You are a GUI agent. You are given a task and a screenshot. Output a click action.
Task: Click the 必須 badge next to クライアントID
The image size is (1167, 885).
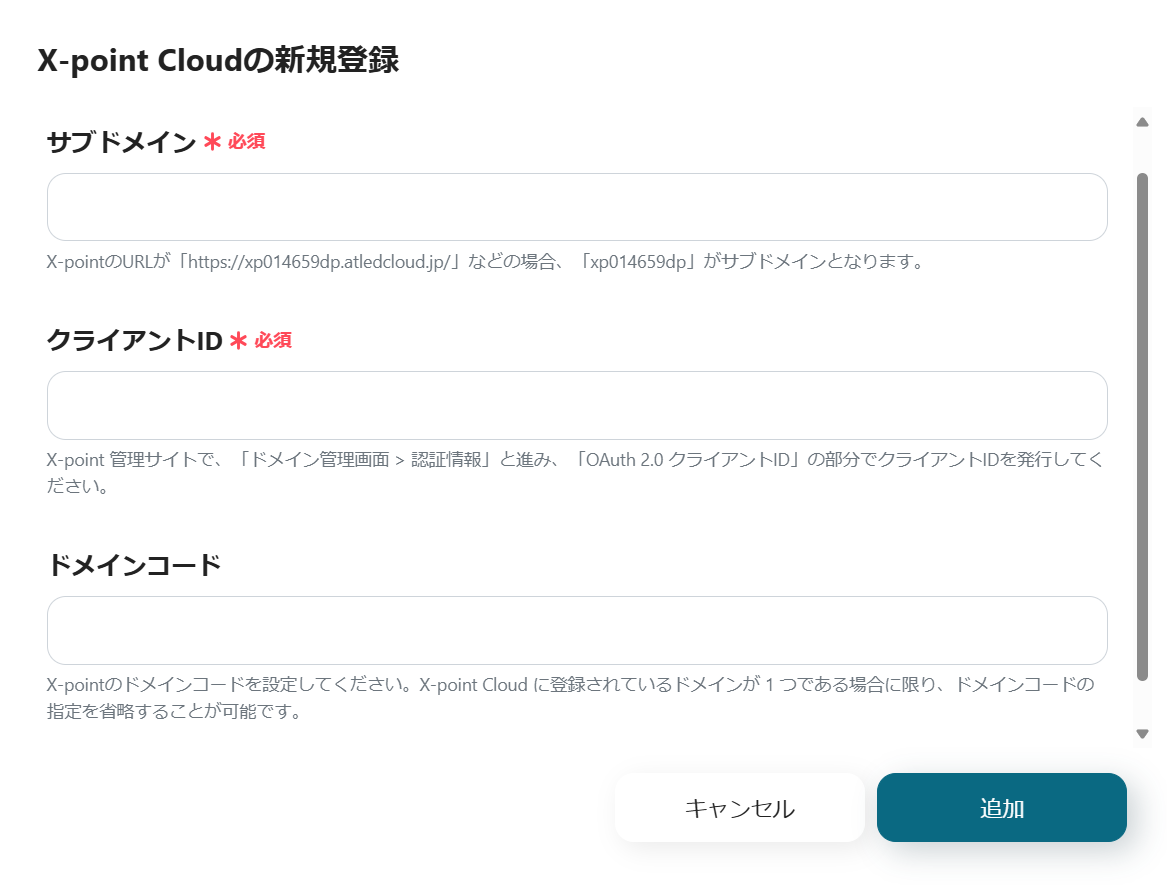[x=273, y=340]
